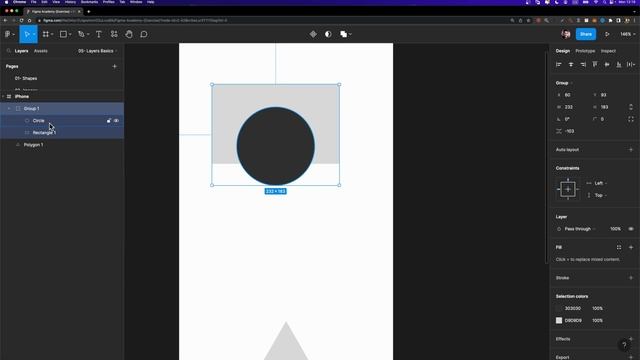Switch to the Design tab

click(562, 51)
